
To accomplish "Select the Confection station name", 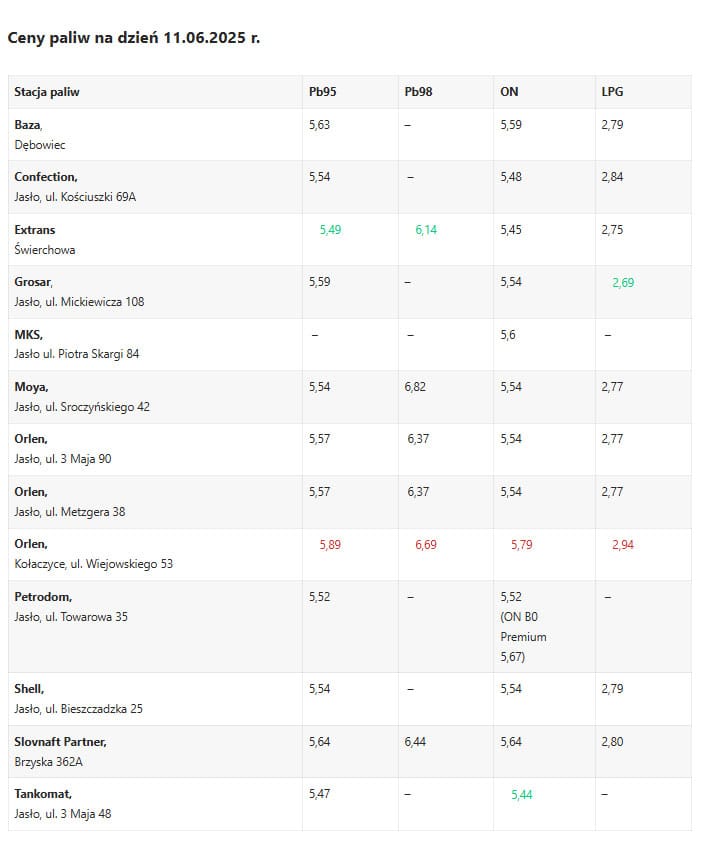I will pyautogui.click(x=45, y=177).
